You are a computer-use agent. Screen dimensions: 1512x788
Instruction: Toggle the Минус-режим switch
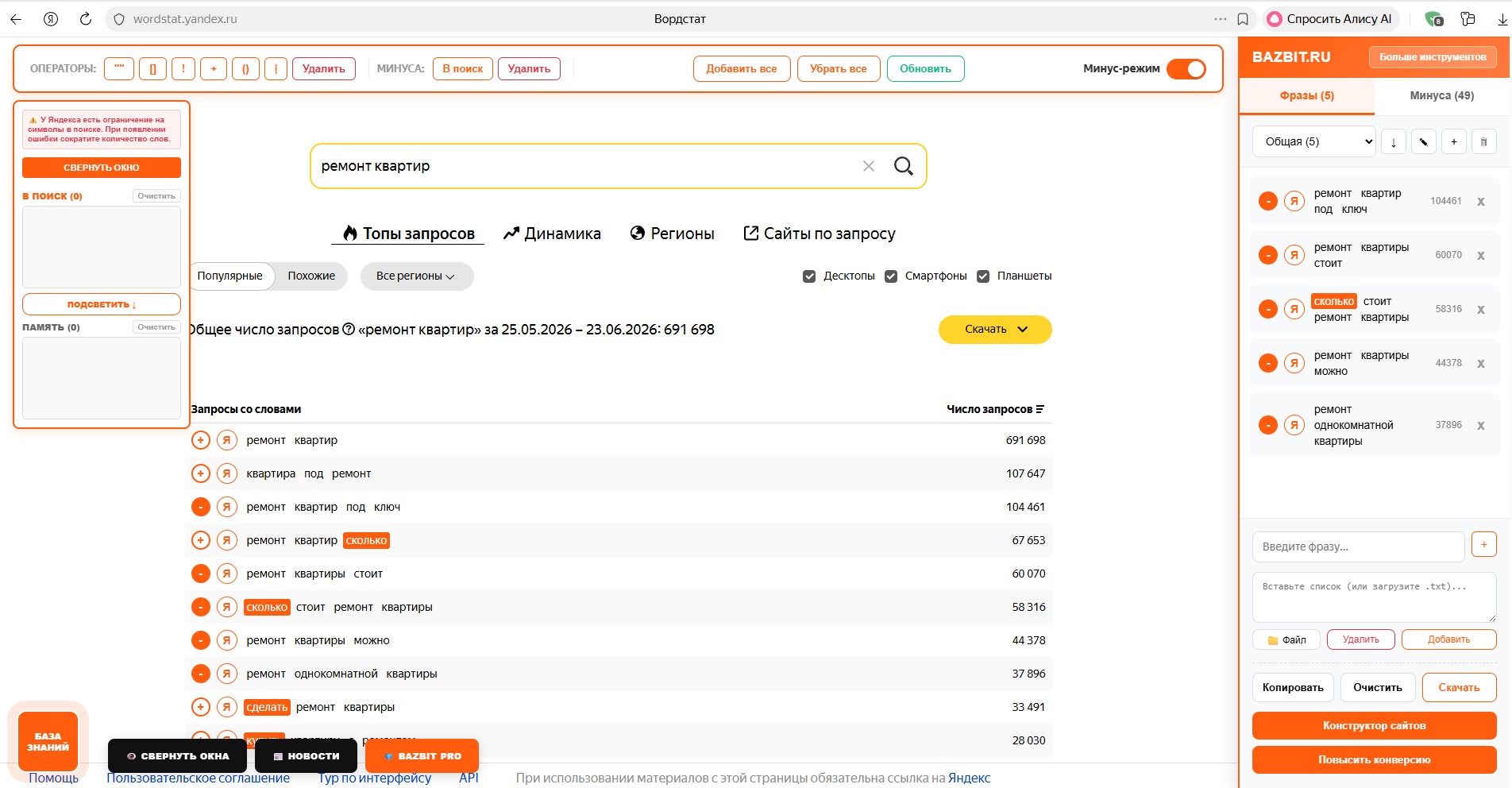[1186, 69]
